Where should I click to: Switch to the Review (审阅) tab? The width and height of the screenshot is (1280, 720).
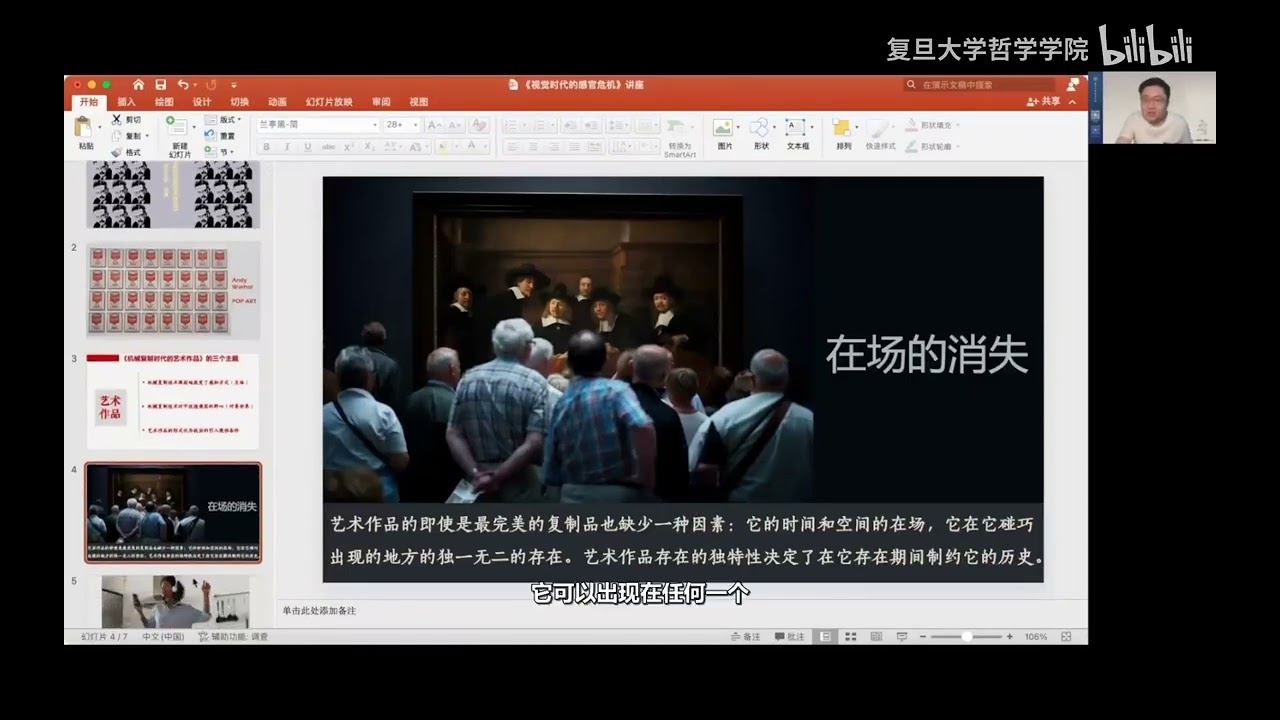click(381, 102)
